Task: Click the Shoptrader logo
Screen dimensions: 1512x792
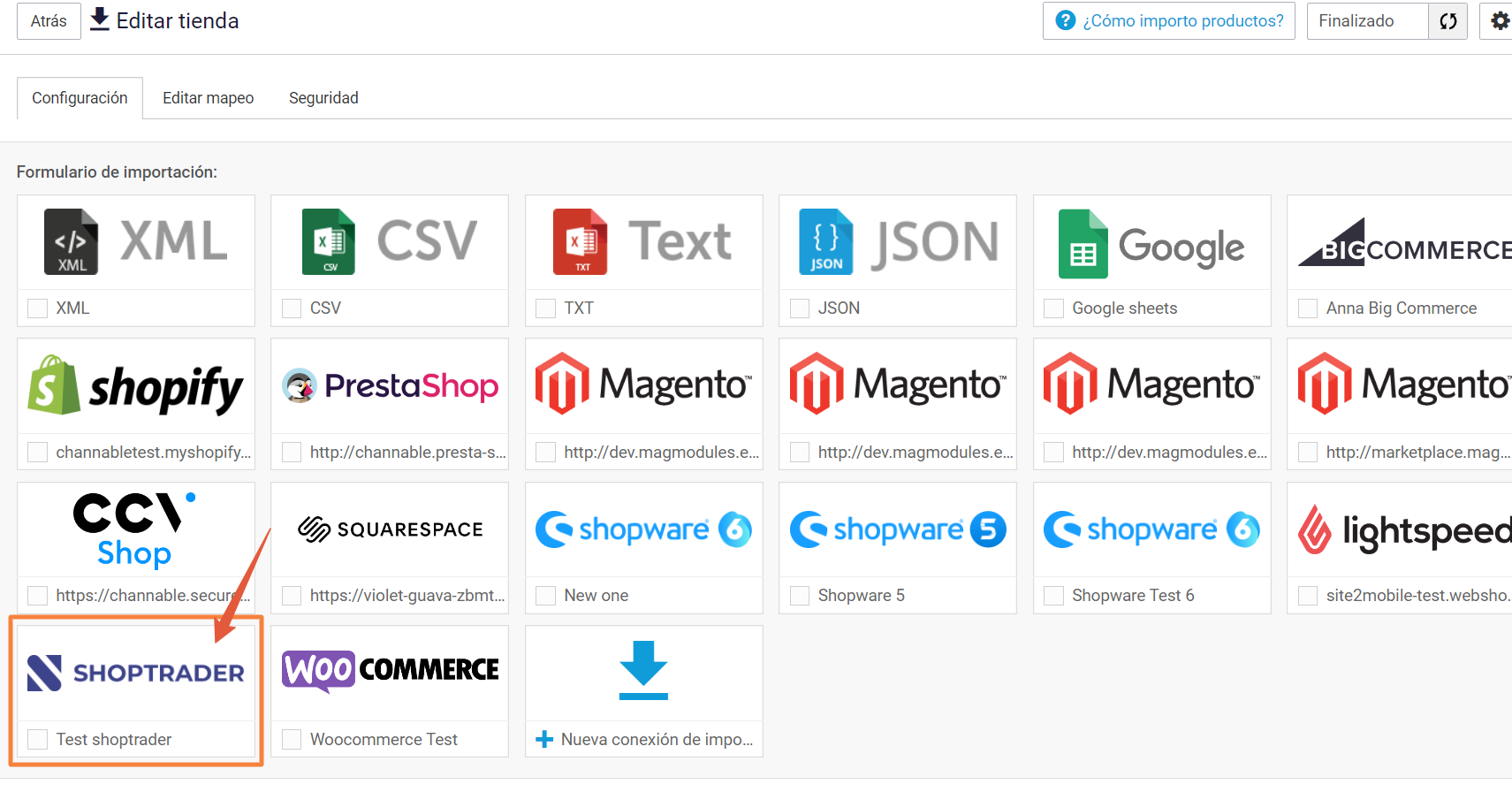Action: (136, 673)
